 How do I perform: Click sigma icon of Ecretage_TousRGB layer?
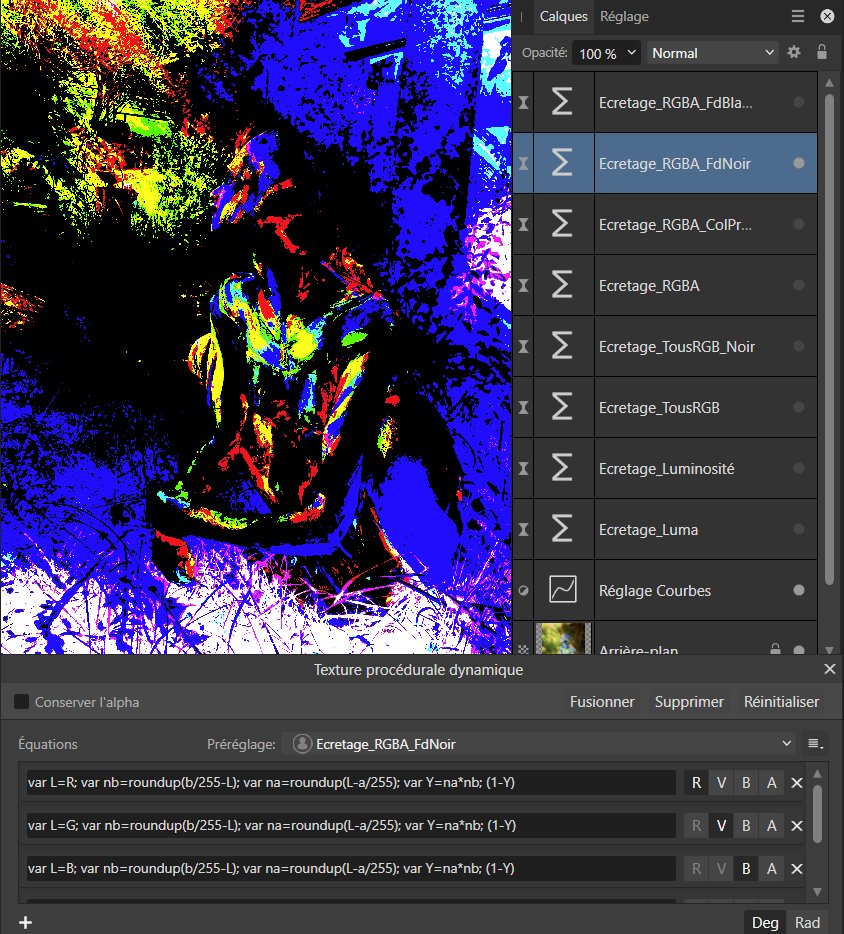coord(562,407)
